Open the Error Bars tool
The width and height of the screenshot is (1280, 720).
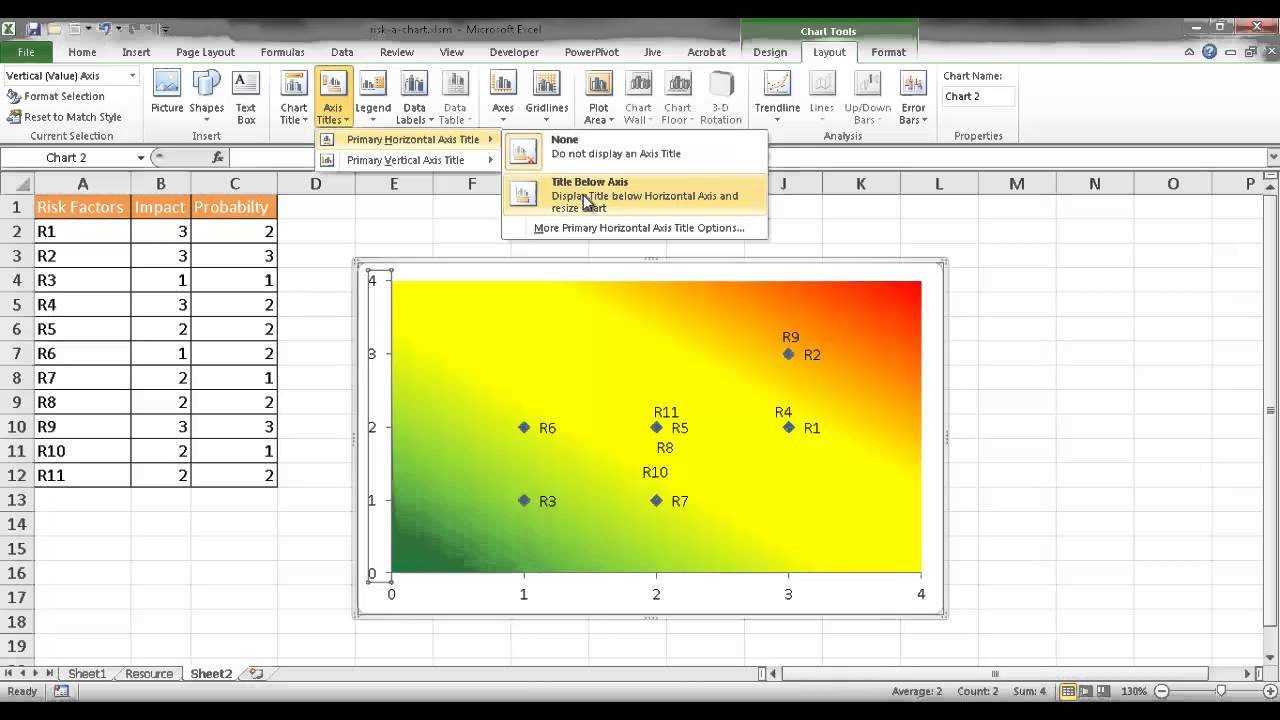pos(912,95)
